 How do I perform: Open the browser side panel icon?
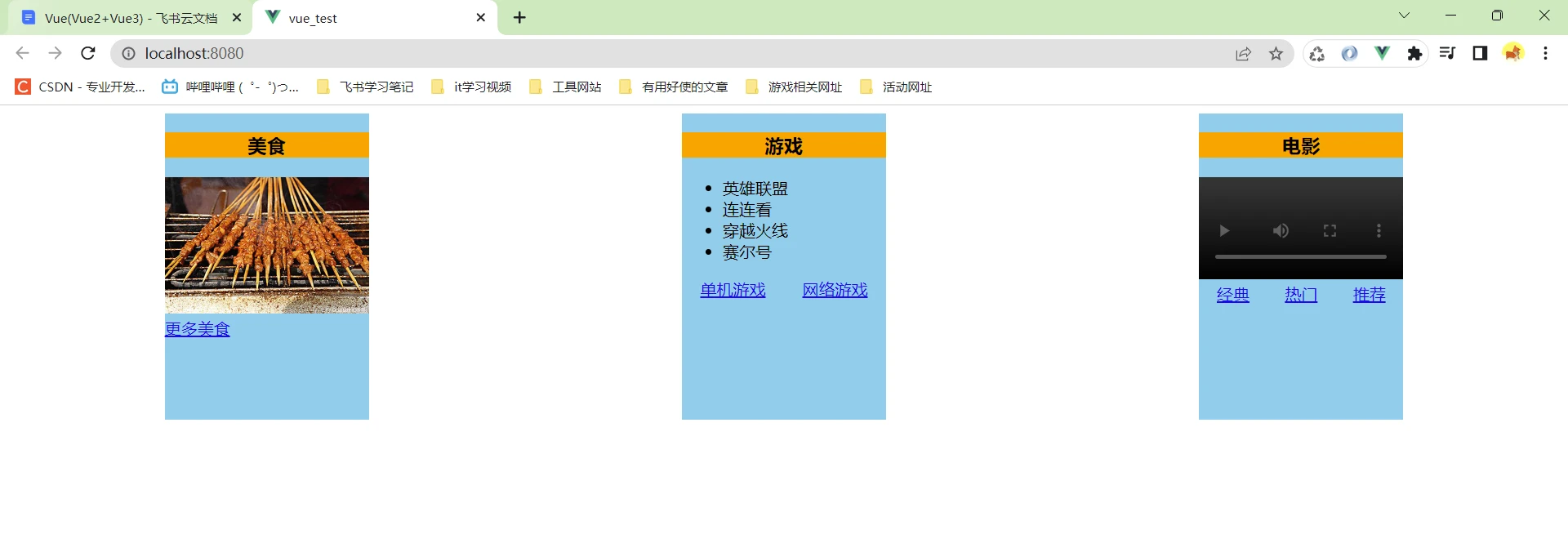tap(1480, 54)
